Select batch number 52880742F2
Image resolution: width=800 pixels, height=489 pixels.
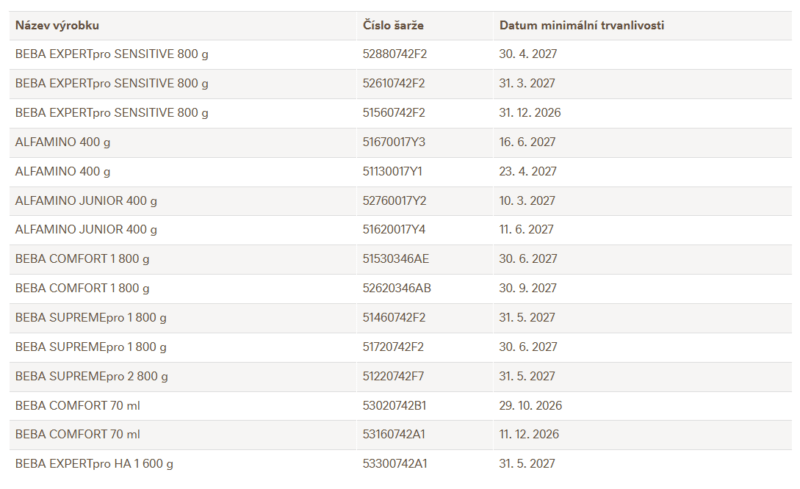click(394, 54)
